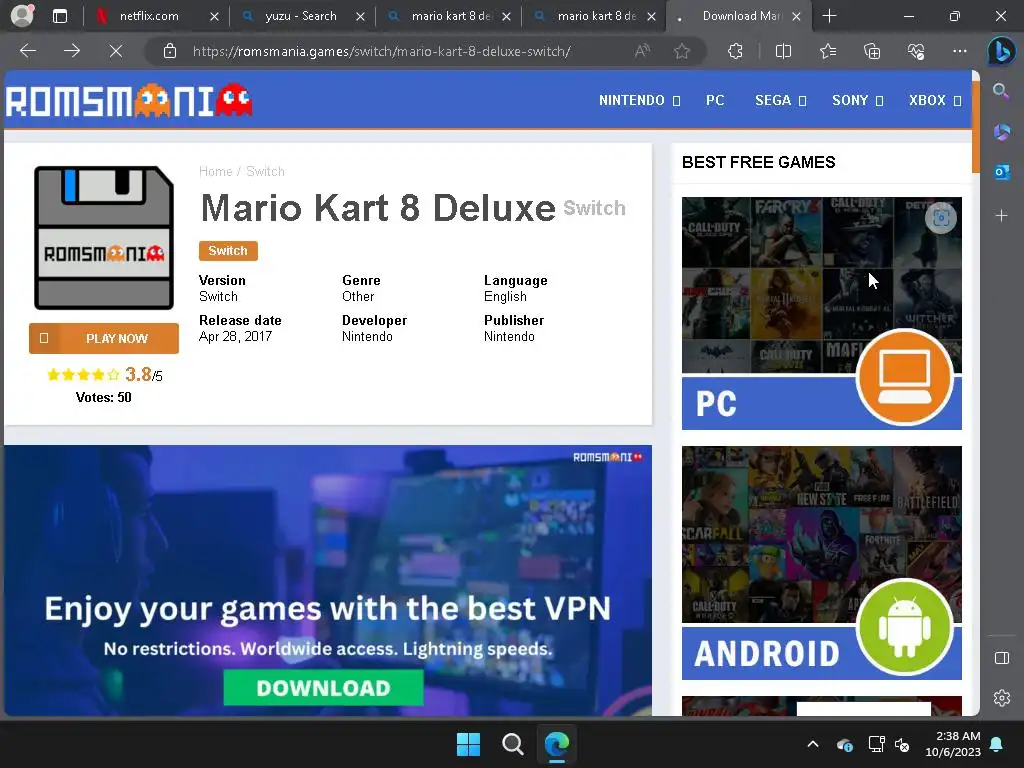Close the netflix.com tab
Screen dimensions: 1024x768
click(214, 17)
